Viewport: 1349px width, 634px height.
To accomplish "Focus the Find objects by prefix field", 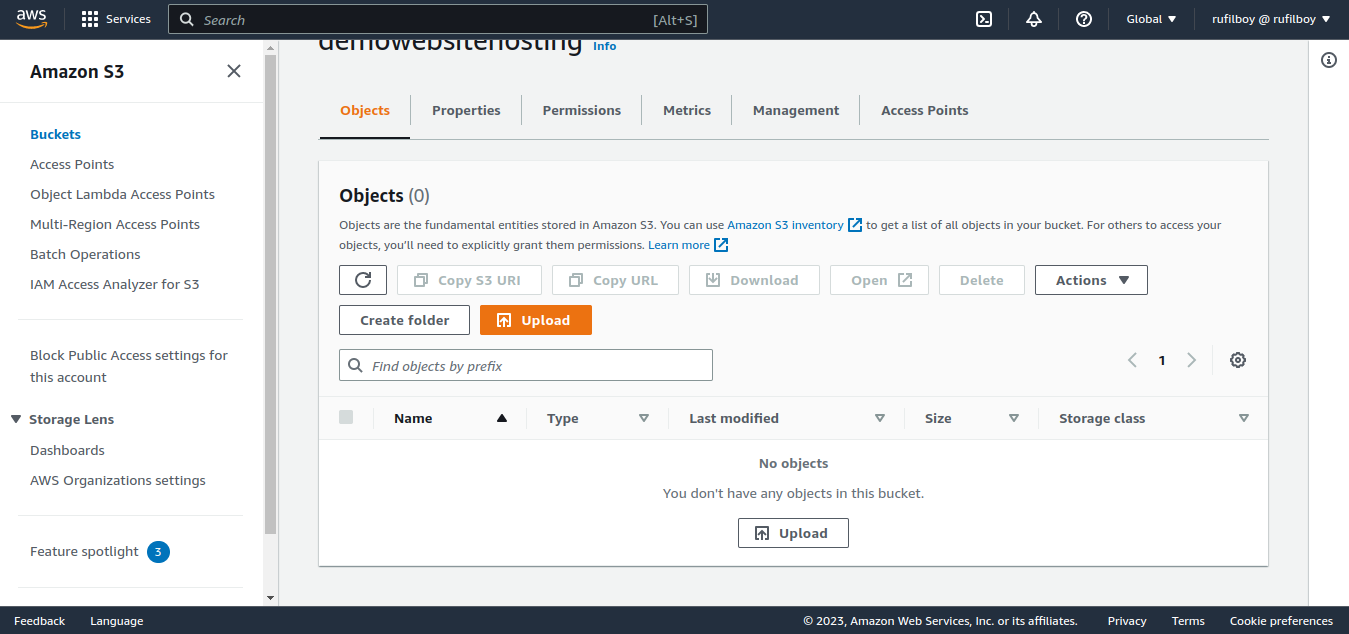I will tap(526, 365).
